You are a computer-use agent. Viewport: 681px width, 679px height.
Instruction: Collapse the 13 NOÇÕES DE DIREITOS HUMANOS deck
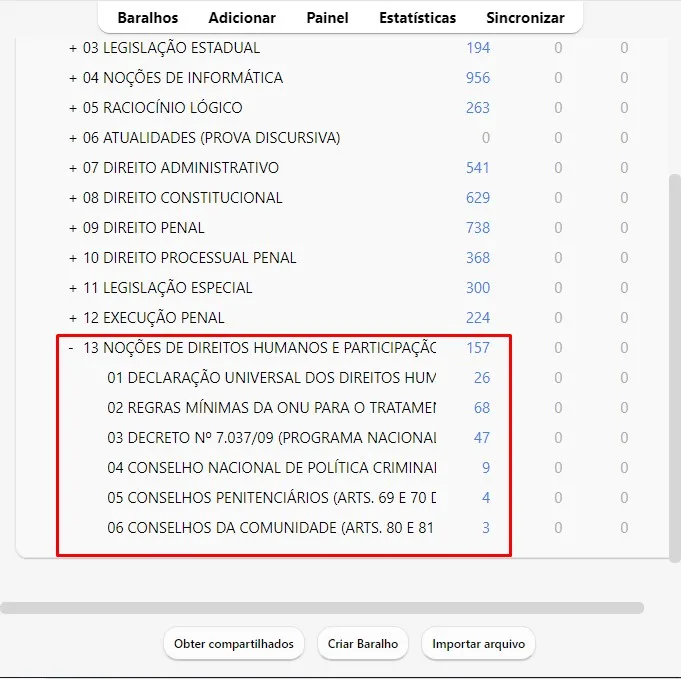click(71, 348)
